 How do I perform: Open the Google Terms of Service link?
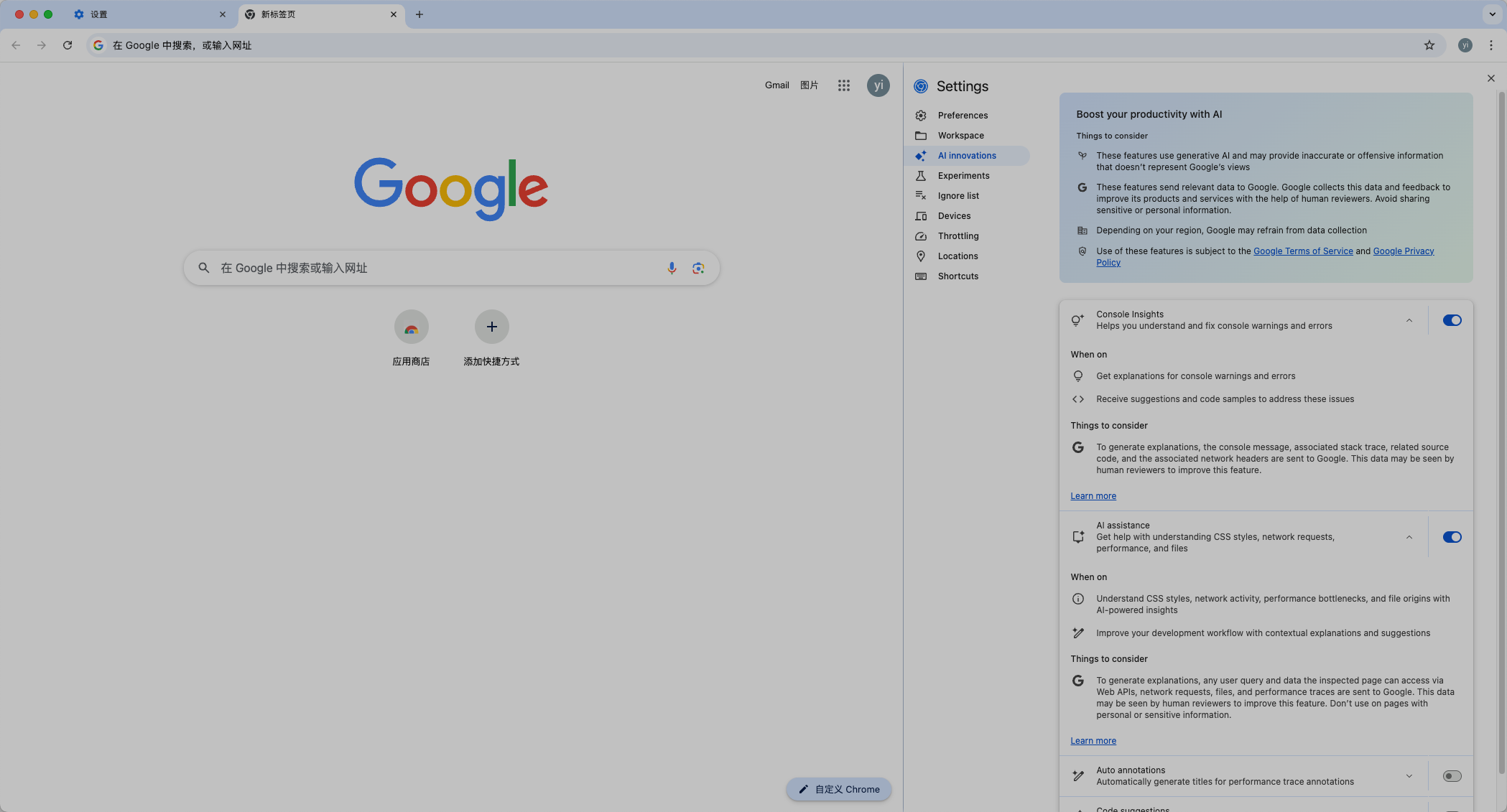click(x=1302, y=251)
